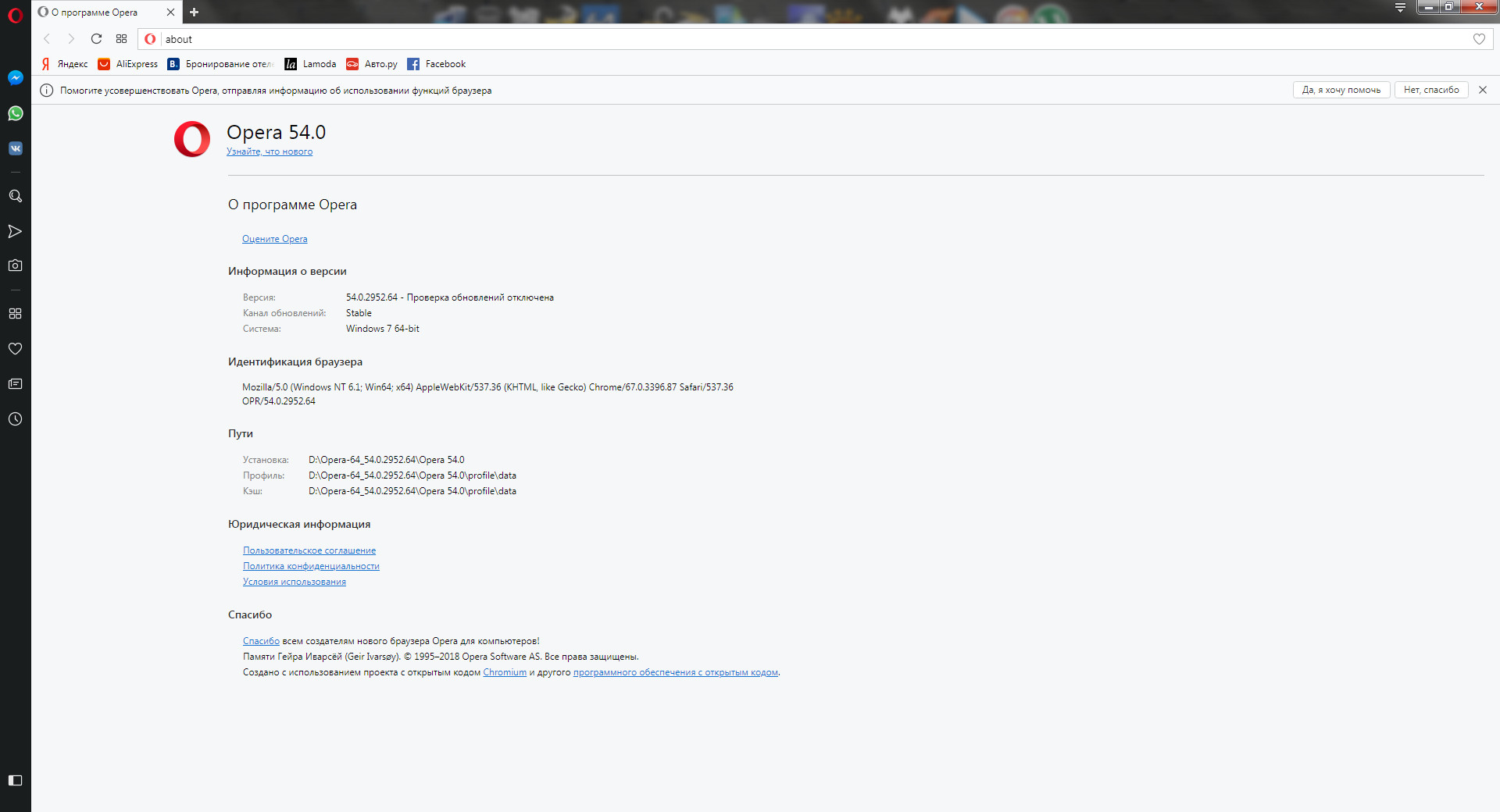The height and width of the screenshot is (812, 1500).
Task: Open 'Узнайте, что нового' link
Action: (x=270, y=151)
